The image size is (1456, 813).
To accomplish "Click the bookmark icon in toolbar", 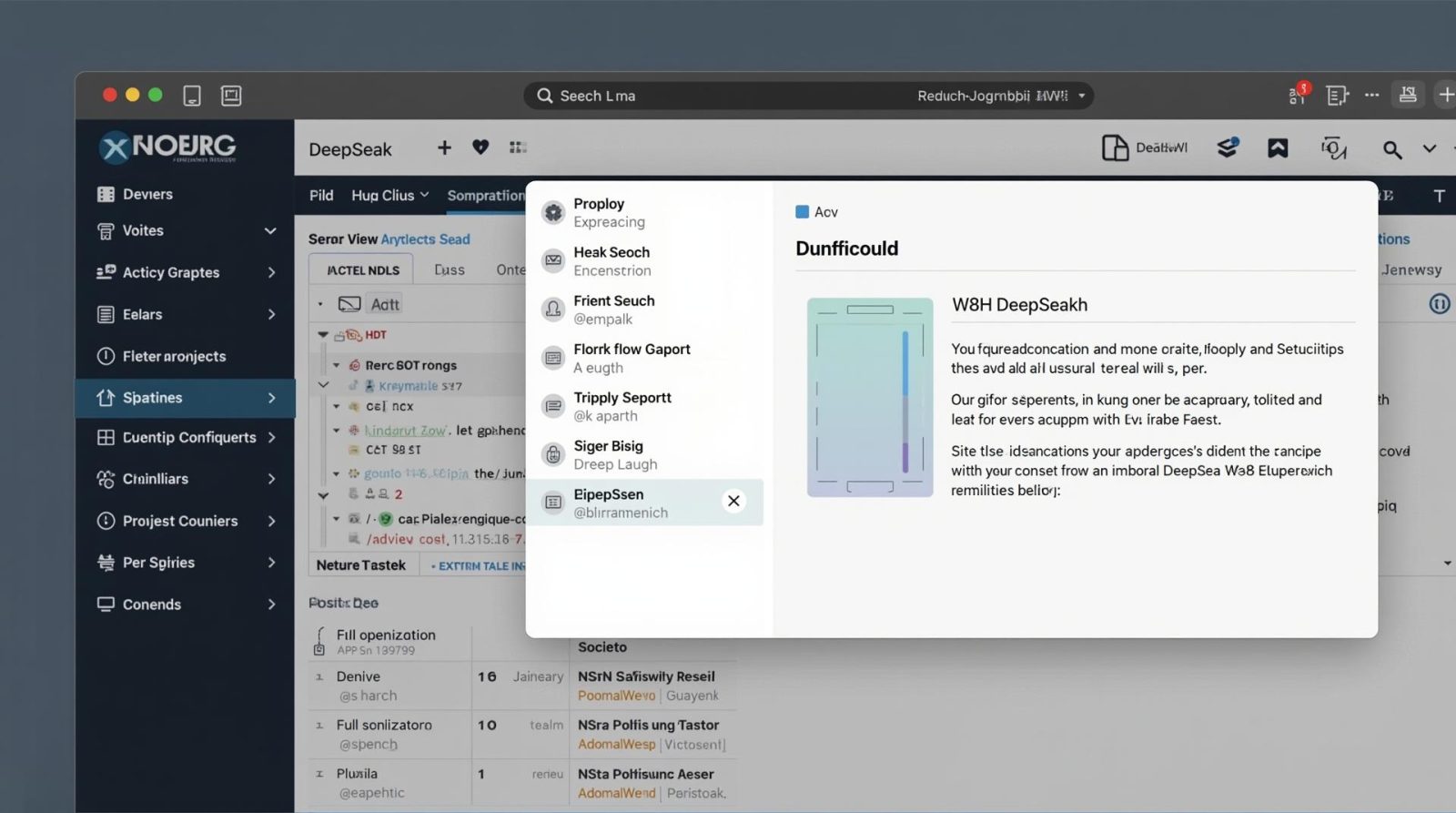I will click(x=1278, y=148).
